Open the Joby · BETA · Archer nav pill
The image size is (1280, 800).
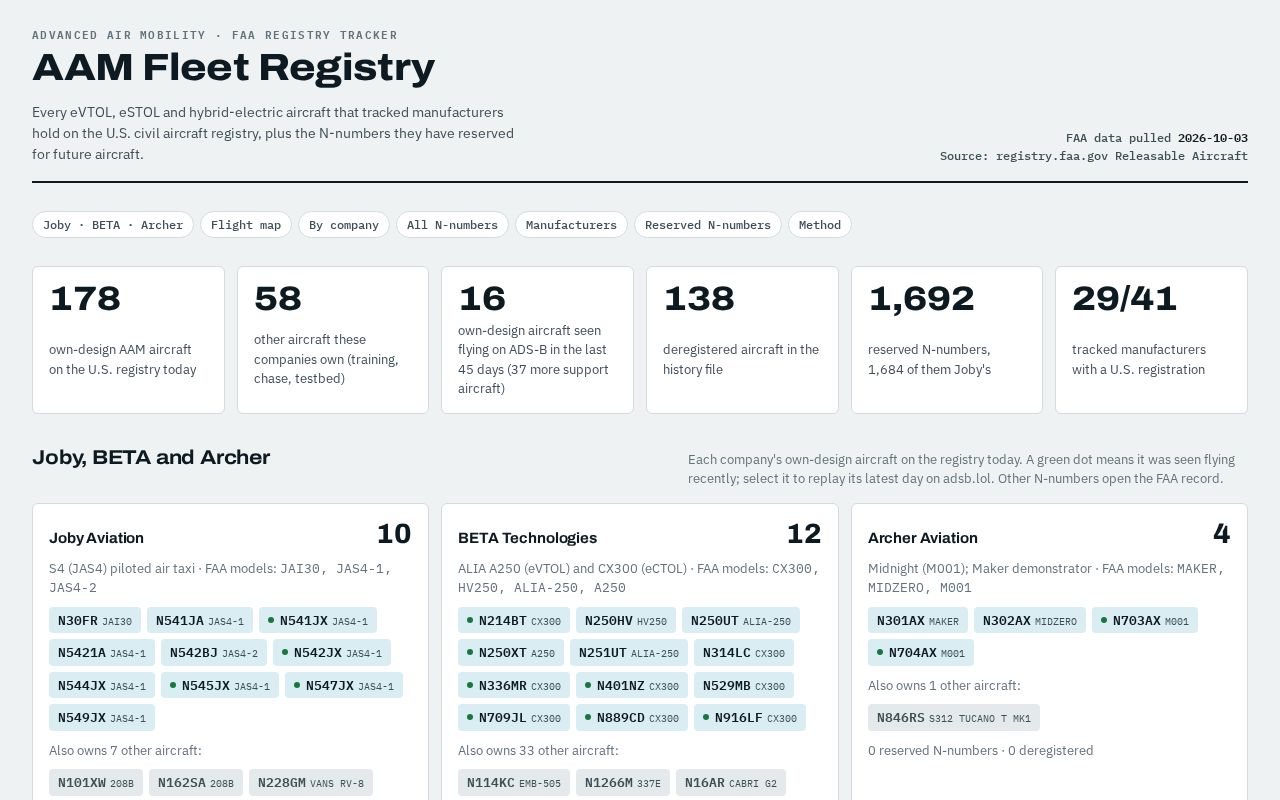(113, 225)
